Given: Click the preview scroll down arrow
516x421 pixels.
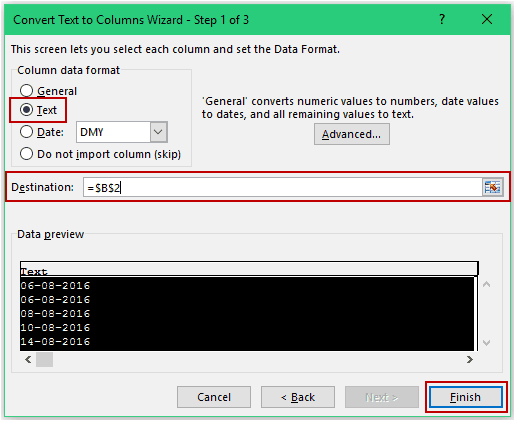Looking at the screenshot, I should pos(487,343).
